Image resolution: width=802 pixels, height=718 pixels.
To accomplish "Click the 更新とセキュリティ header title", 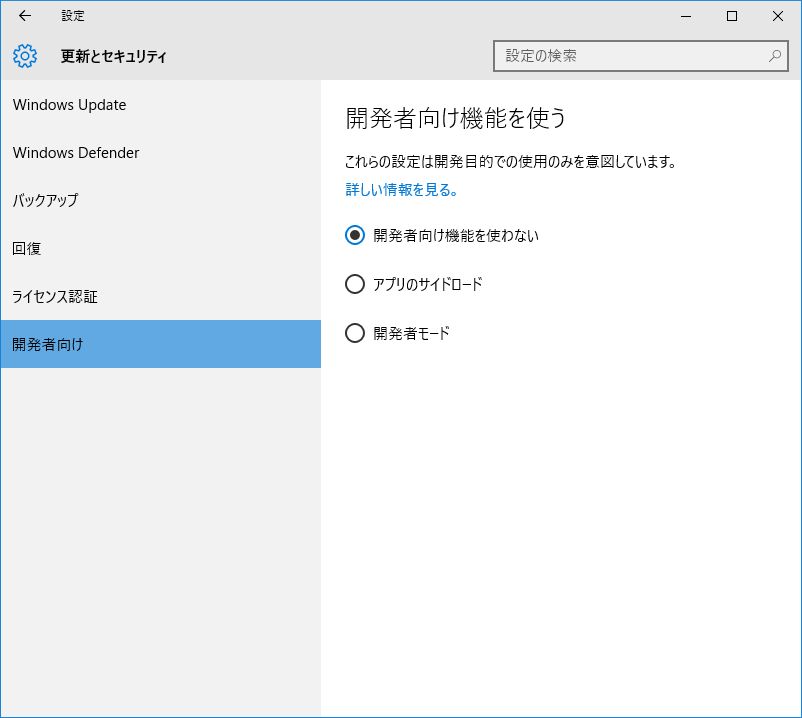I will point(114,56).
